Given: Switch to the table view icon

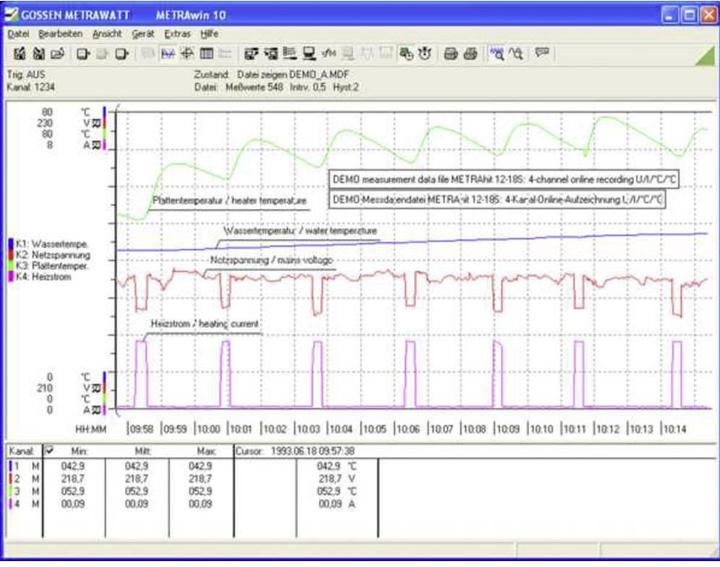Looking at the screenshot, I should 207,54.
